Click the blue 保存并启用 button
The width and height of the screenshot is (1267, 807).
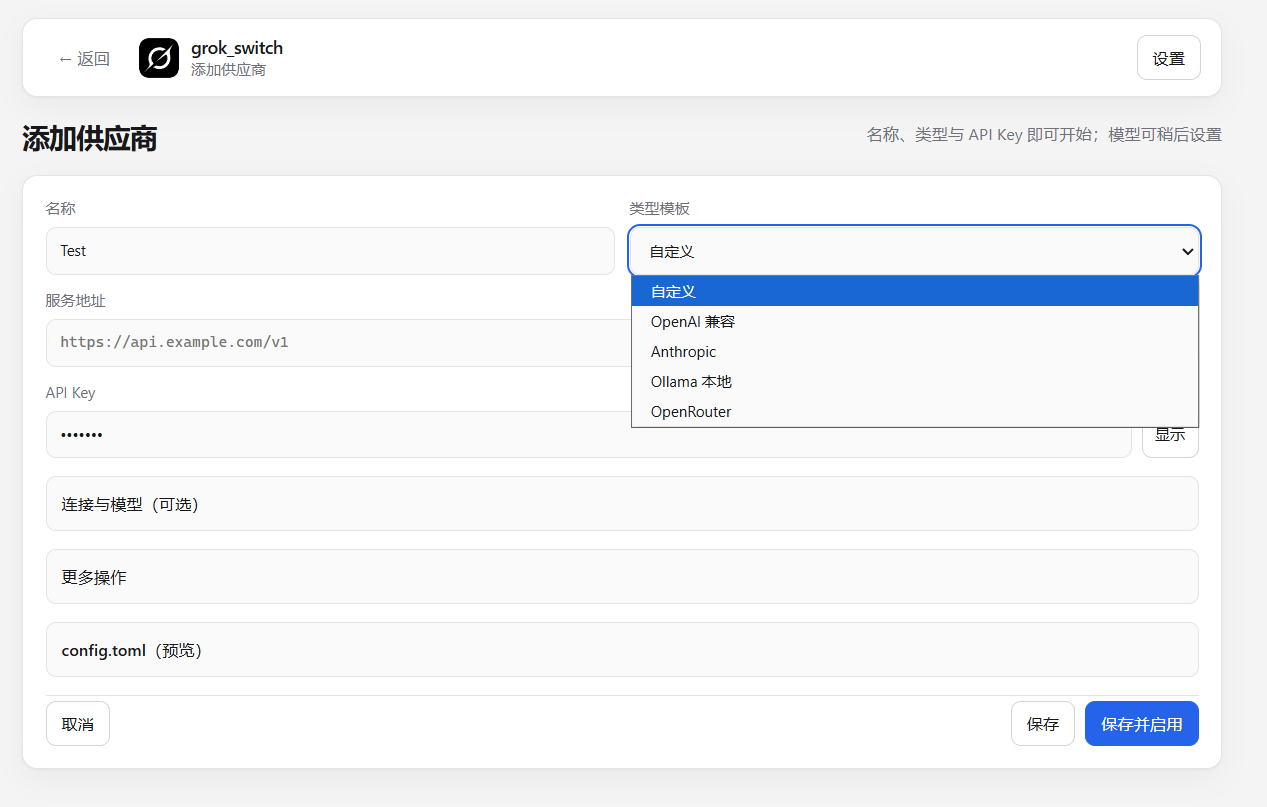pos(1141,724)
